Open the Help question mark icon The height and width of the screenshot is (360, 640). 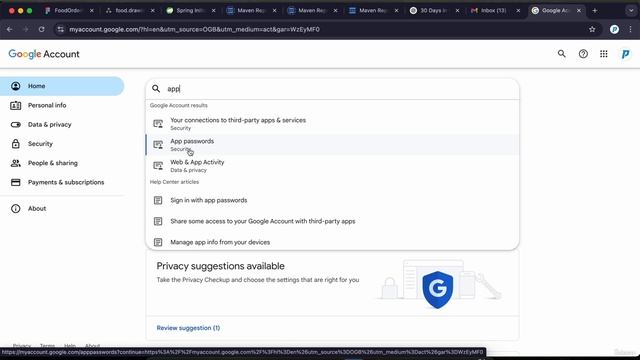tap(583, 53)
